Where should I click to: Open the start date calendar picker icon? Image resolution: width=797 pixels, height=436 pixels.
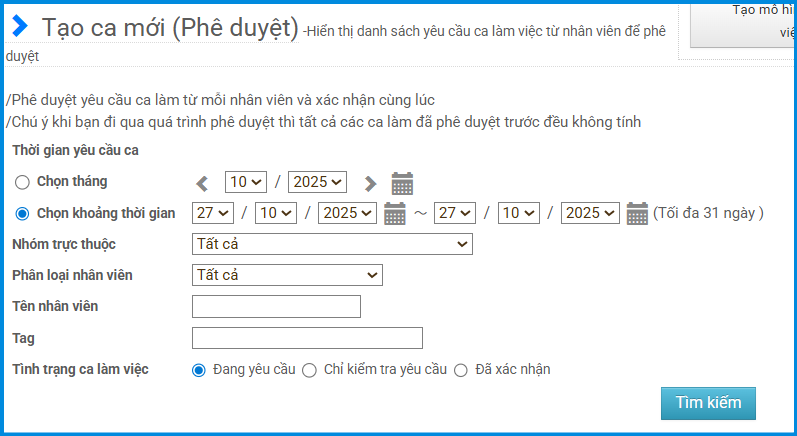coord(395,213)
